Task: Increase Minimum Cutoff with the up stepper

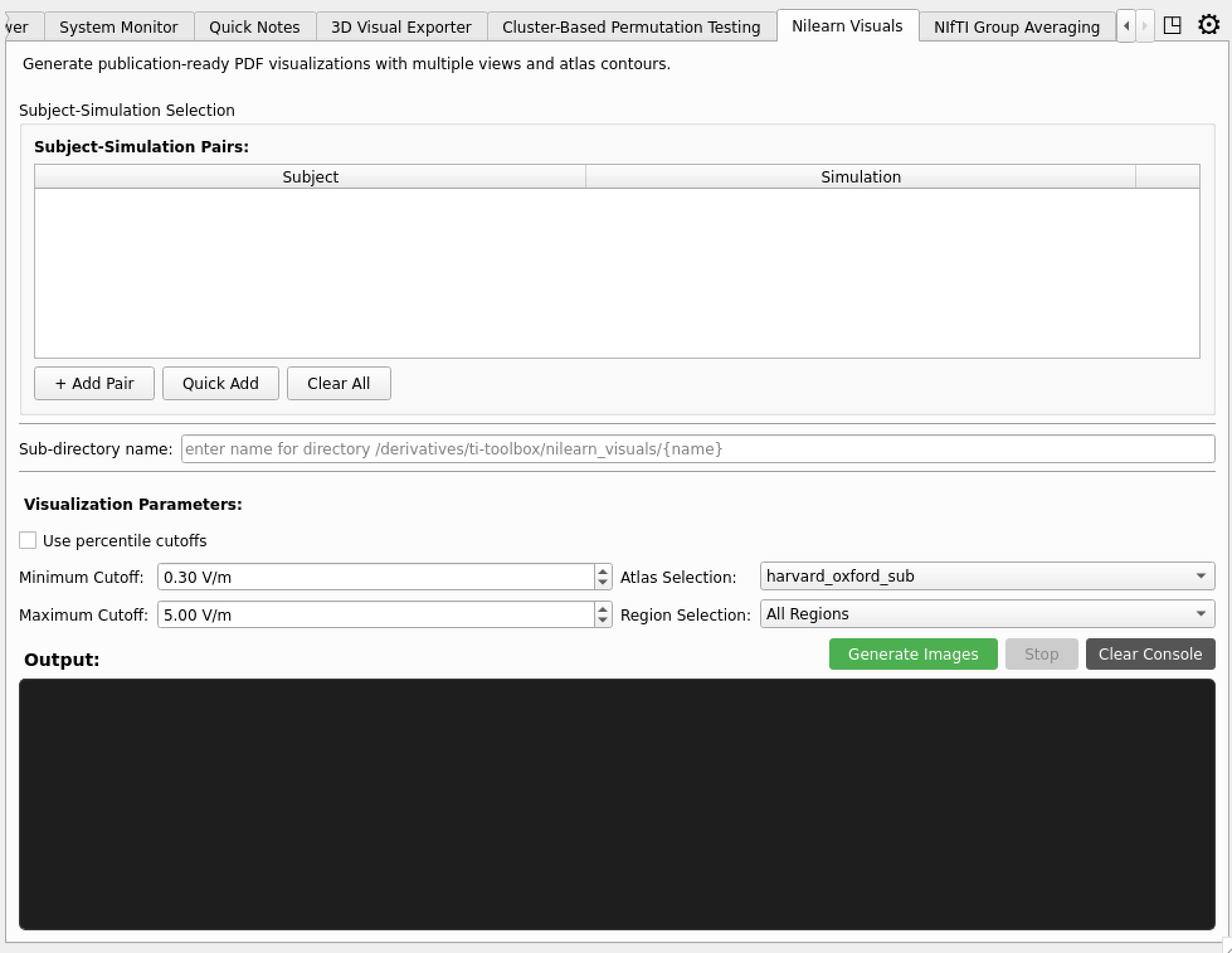Action: pyautogui.click(x=602, y=572)
